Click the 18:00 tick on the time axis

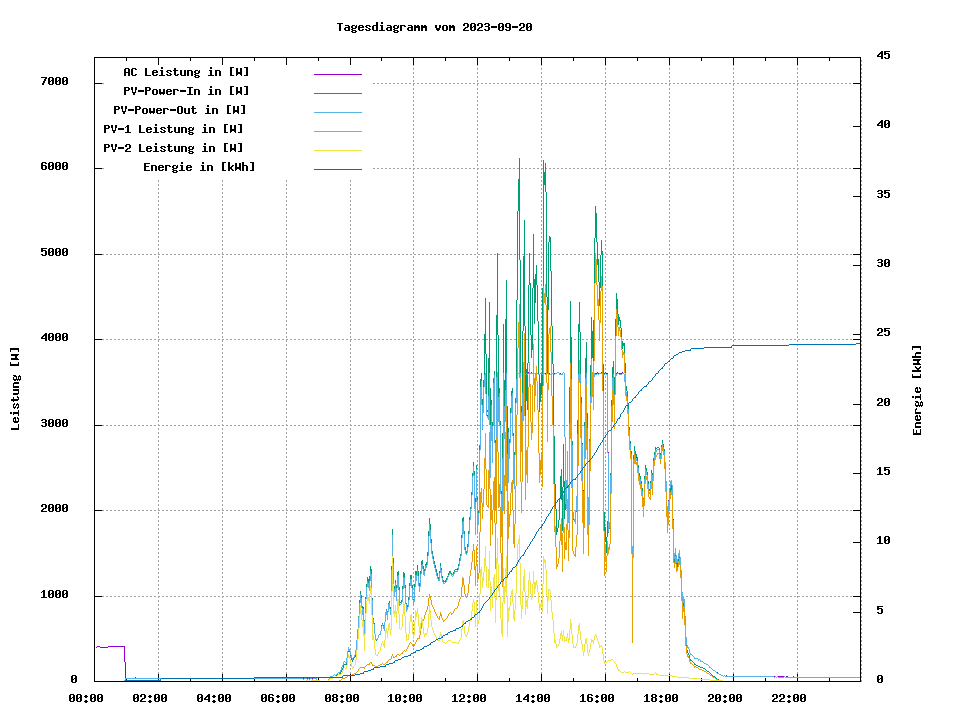pyautogui.click(x=660, y=698)
